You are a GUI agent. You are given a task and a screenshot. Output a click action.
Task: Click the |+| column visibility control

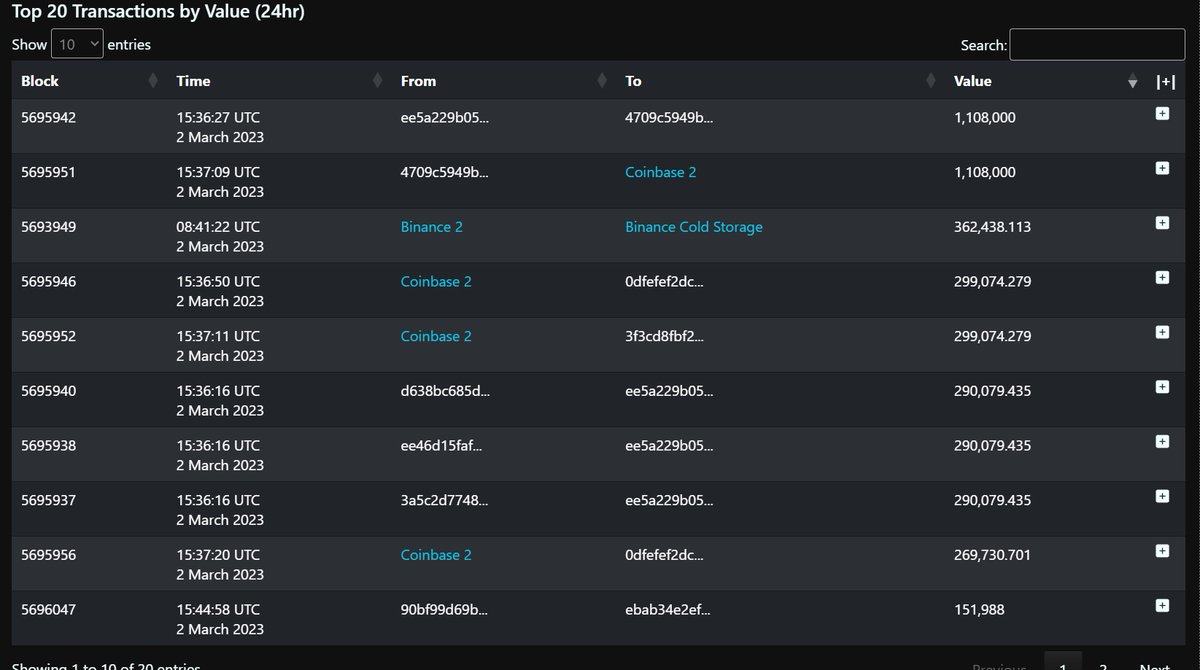pyautogui.click(x=1167, y=81)
